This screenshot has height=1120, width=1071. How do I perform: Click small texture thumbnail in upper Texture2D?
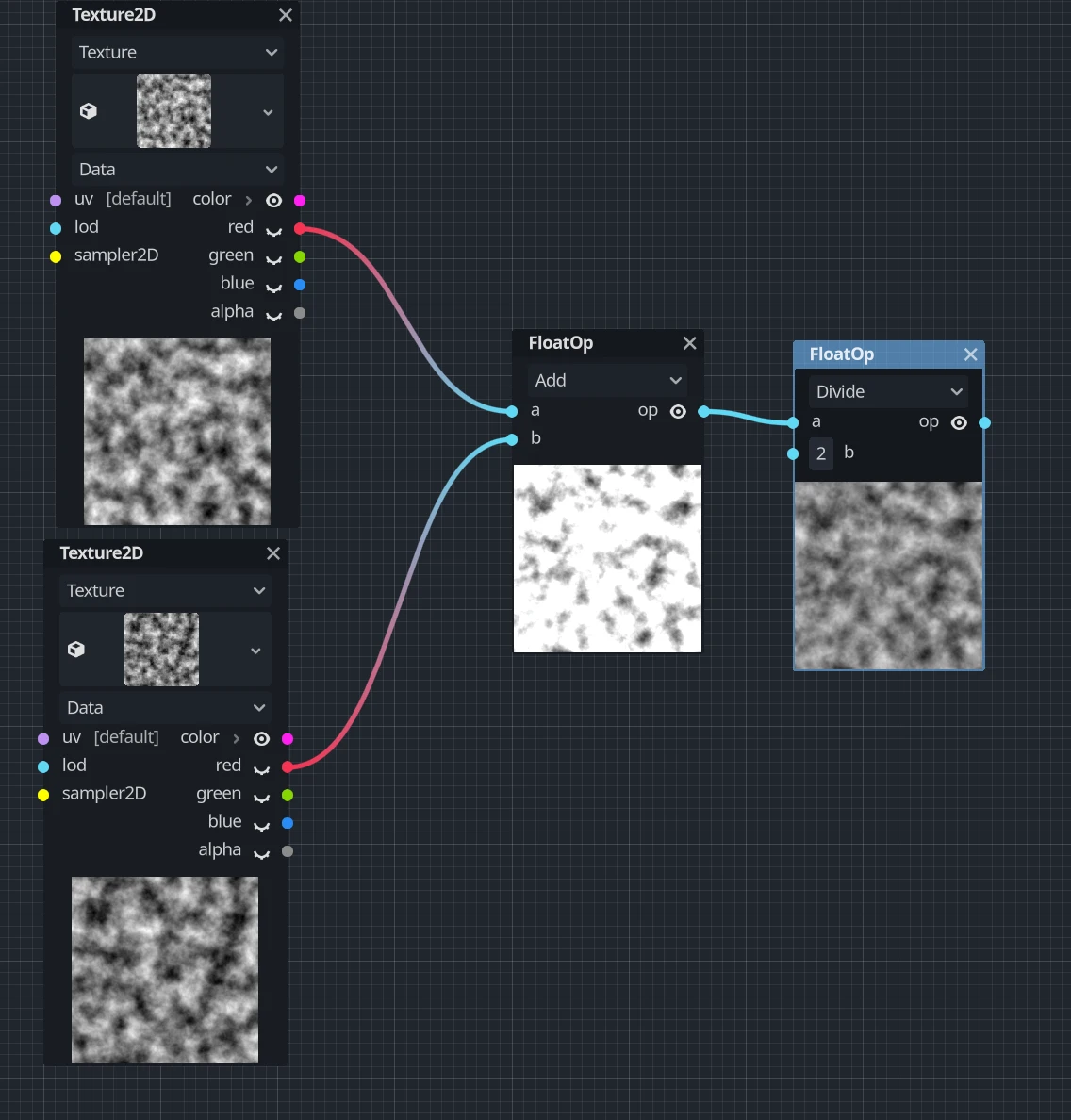pos(173,111)
